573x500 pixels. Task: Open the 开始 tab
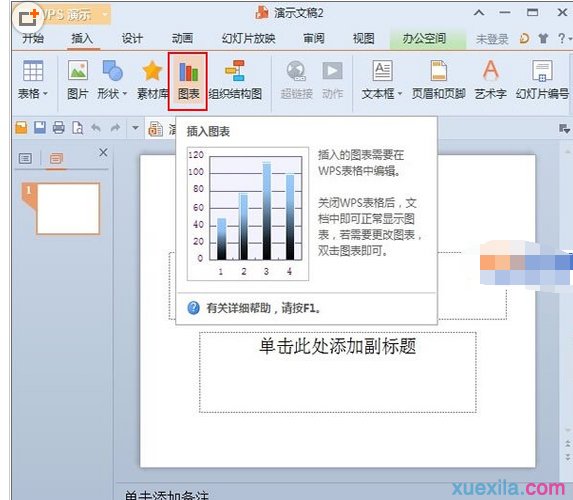pyautogui.click(x=33, y=38)
